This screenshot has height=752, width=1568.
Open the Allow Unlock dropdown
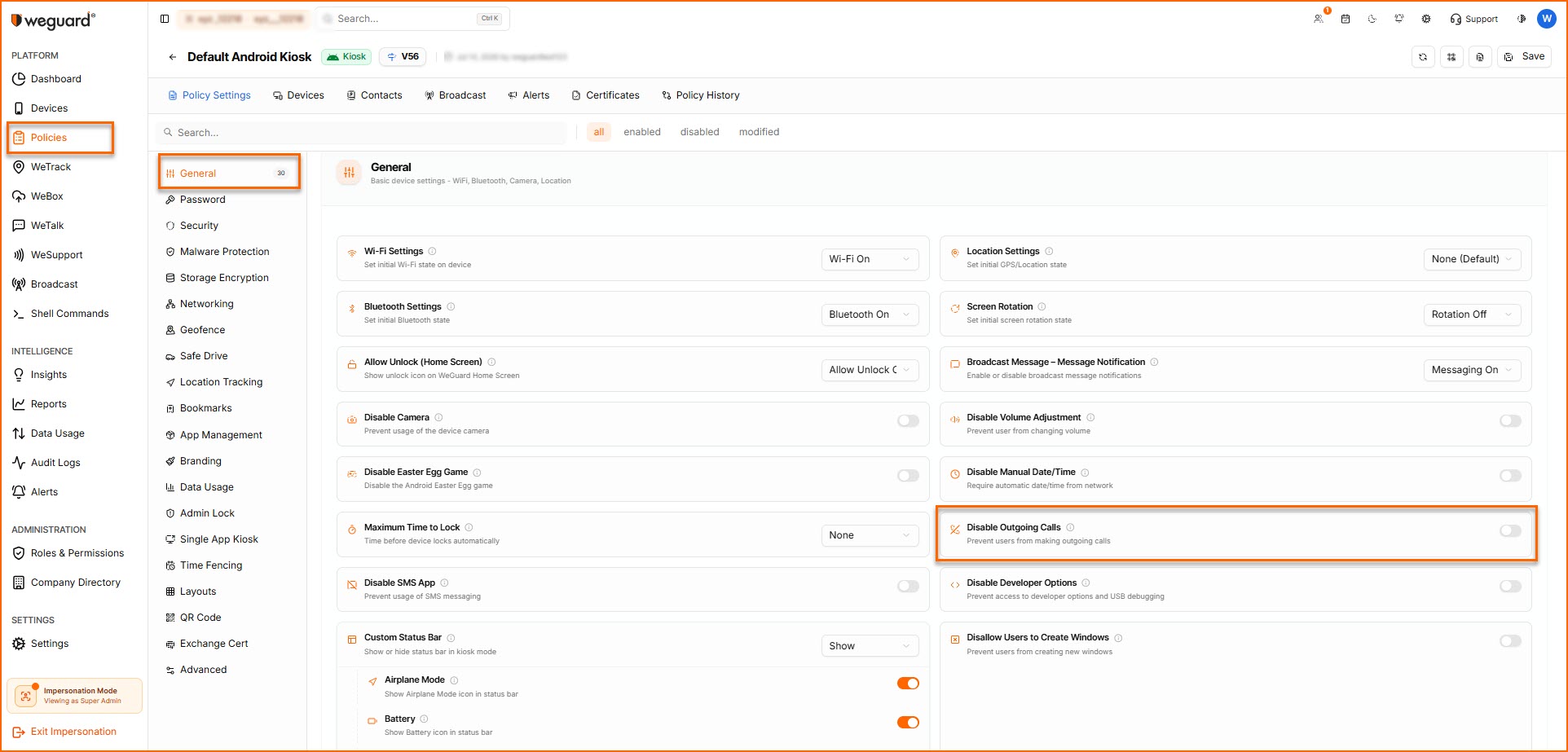tap(870, 370)
